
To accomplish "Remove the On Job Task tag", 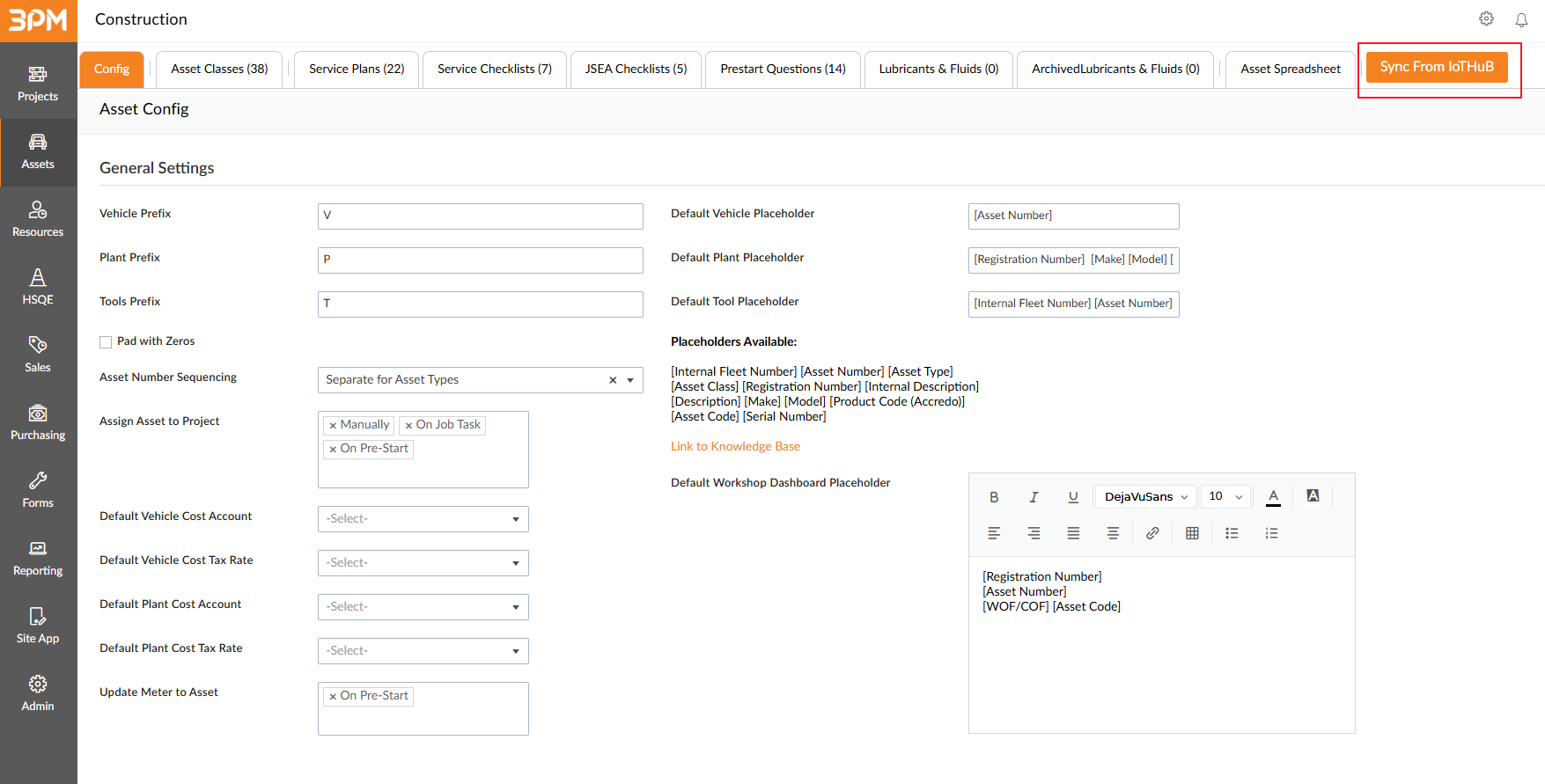I will [x=408, y=426].
